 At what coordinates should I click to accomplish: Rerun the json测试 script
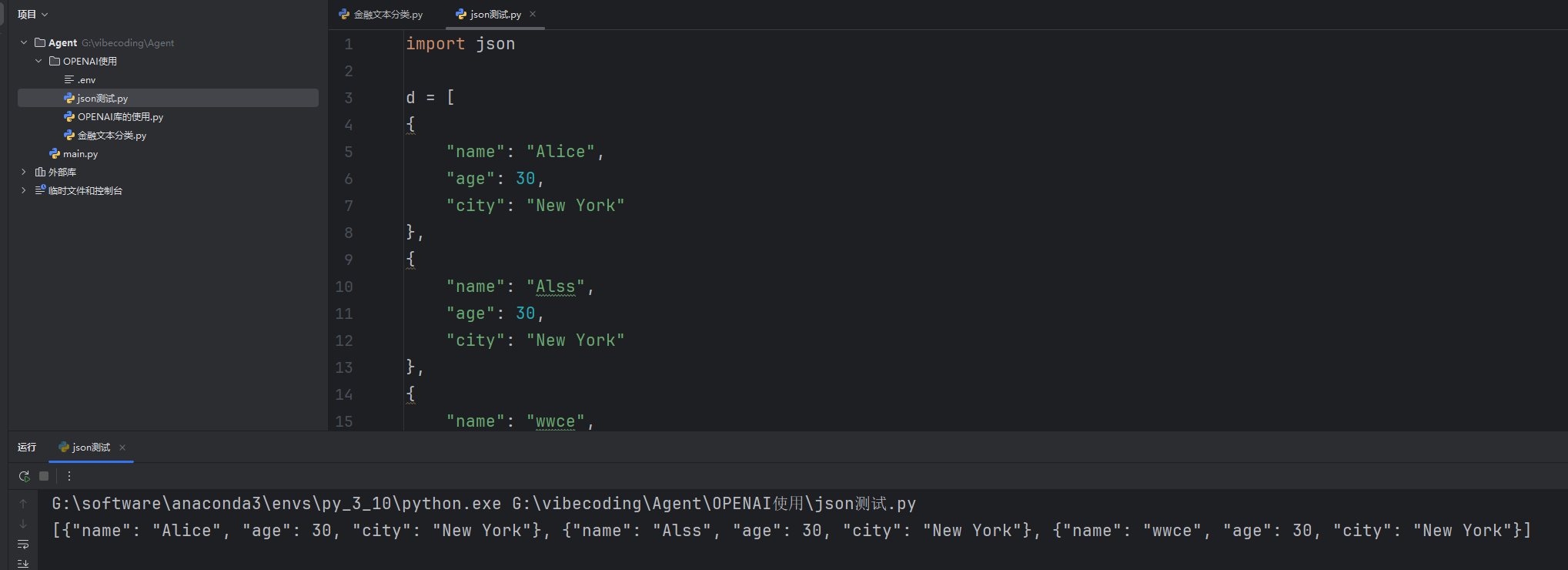(24, 476)
